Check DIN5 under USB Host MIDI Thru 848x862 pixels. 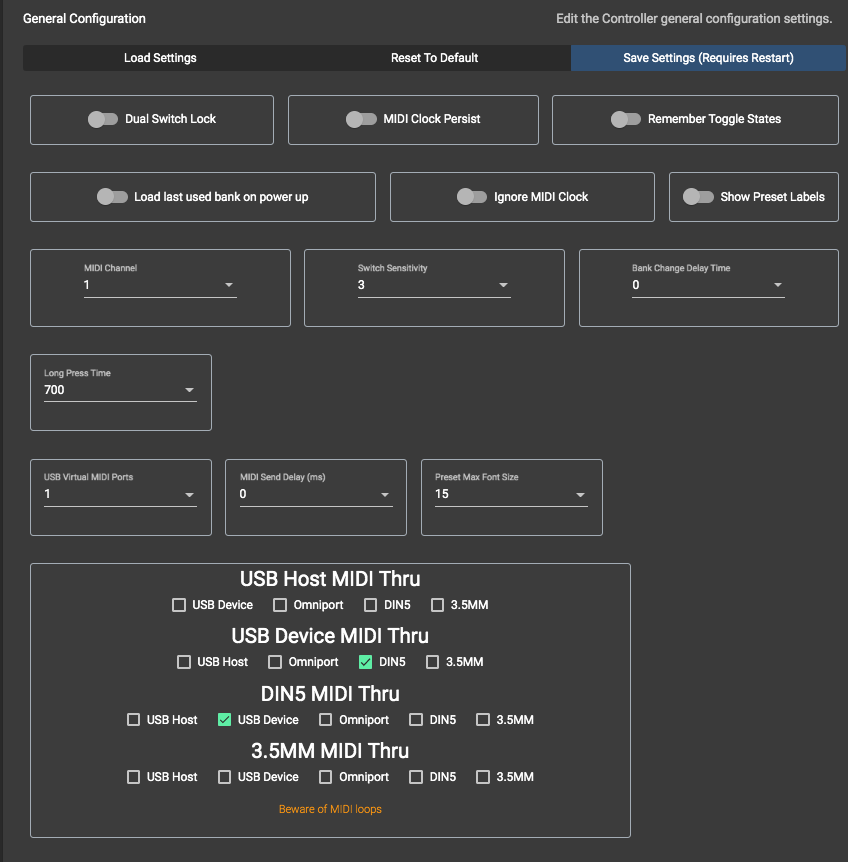click(371, 605)
